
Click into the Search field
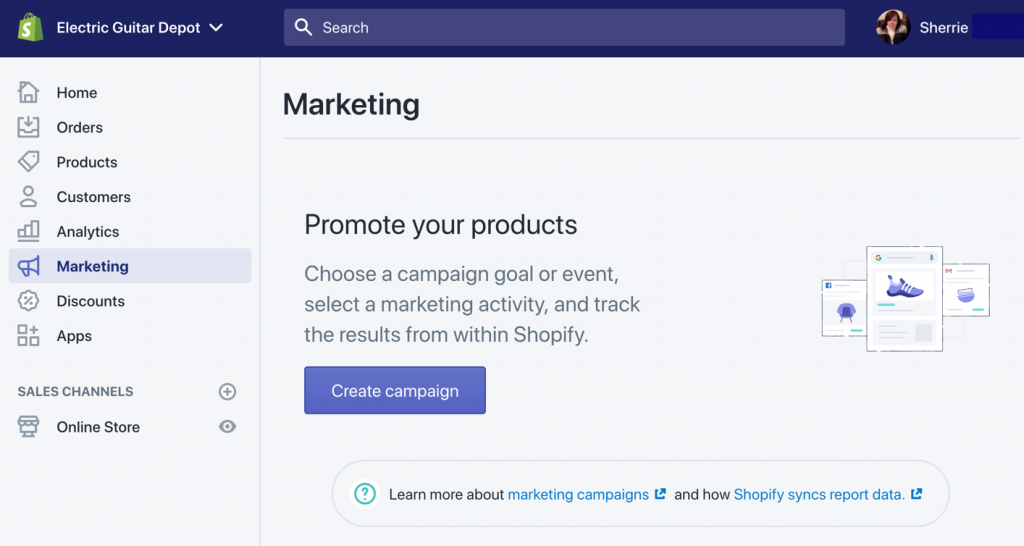564,28
